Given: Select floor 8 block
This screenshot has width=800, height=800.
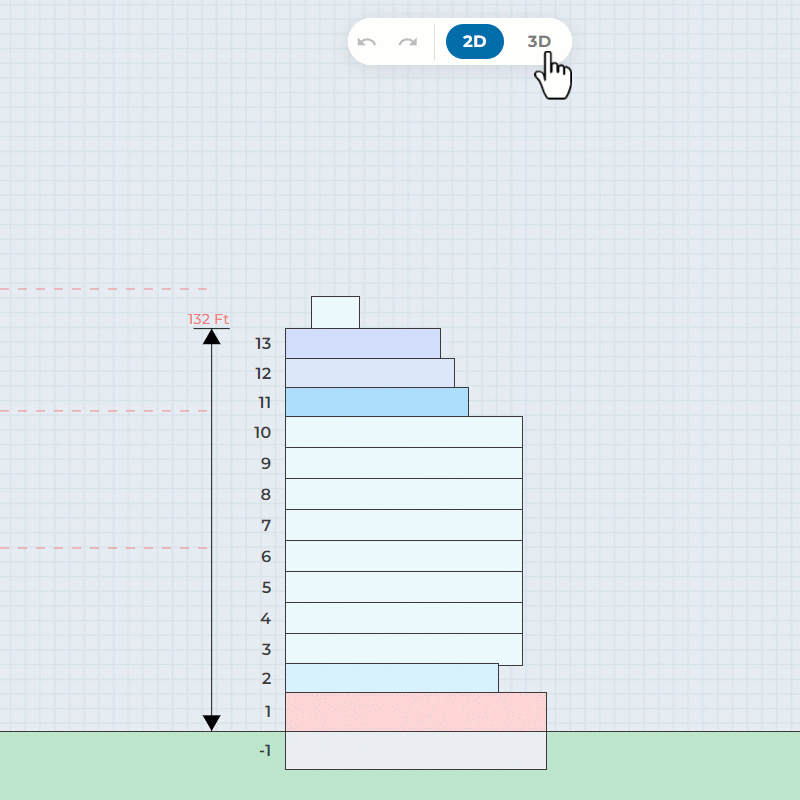Looking at the screenshot, I should pos(403,494).
